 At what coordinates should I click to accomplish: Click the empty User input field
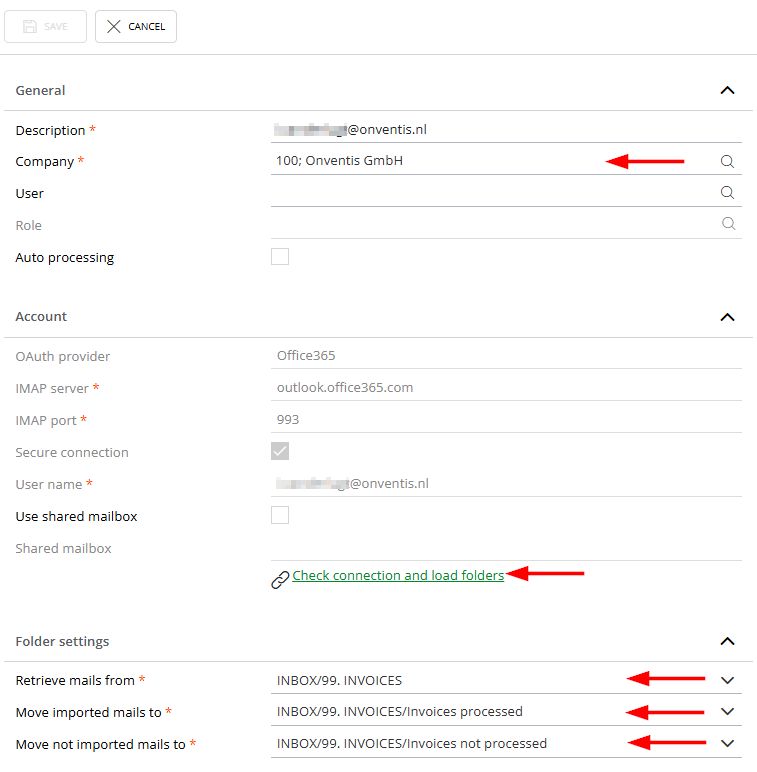pos(490,193)
